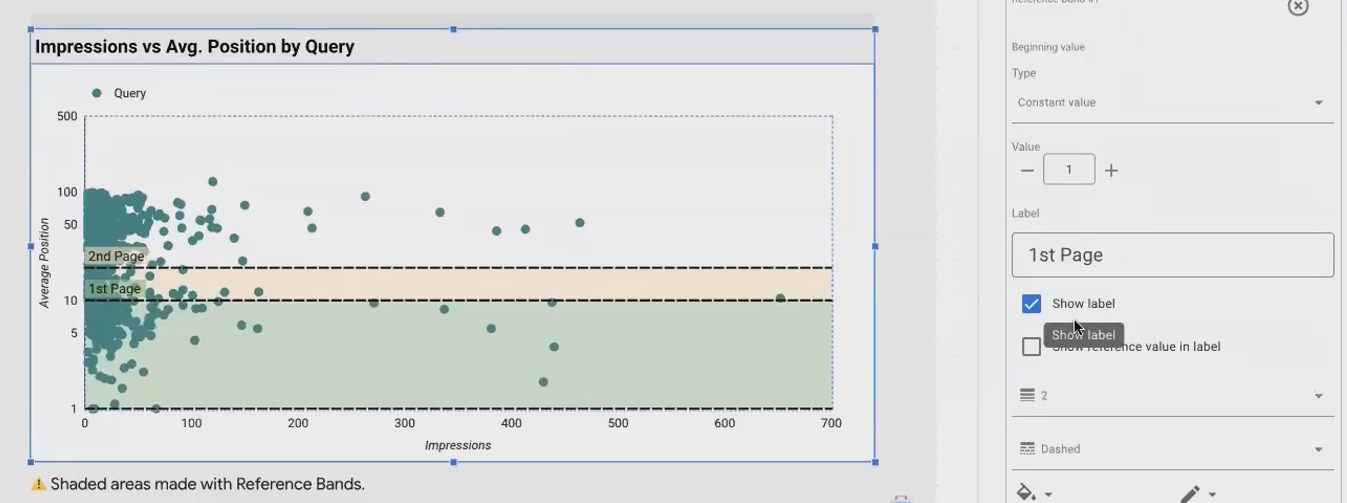Select the Shaded areas made with Reference Bands note
Image resolution: width=1347 pixels, height=503 pixels.
[x=207, y=484]
